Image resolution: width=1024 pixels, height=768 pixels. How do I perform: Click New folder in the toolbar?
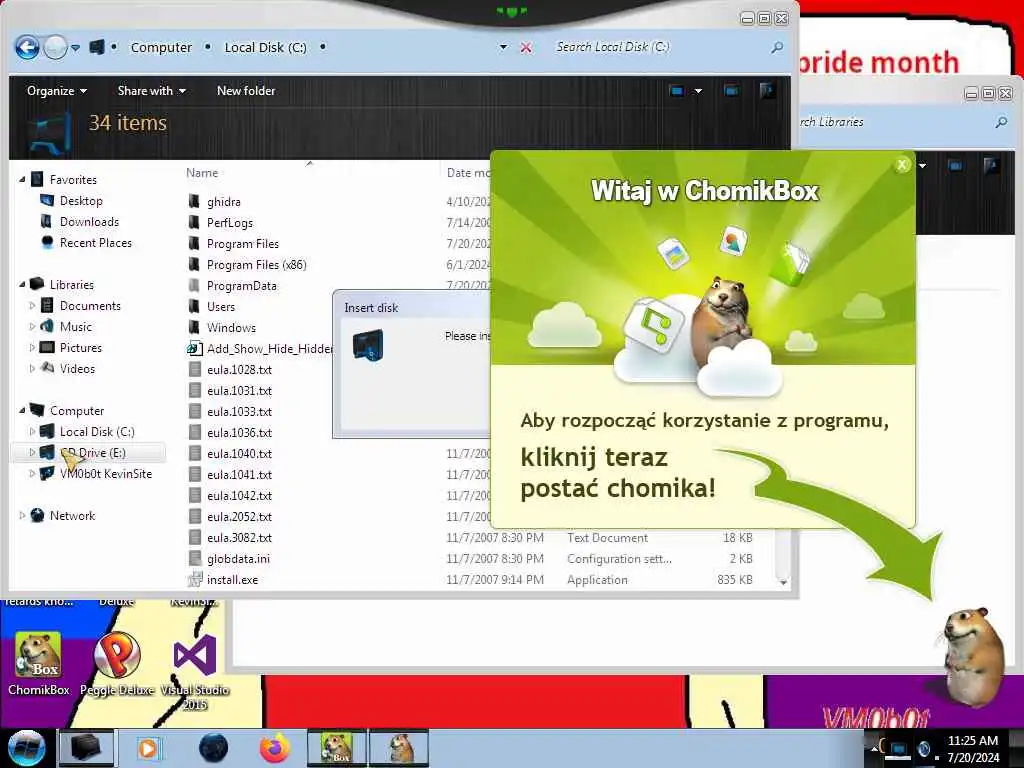tap(246, 91)
